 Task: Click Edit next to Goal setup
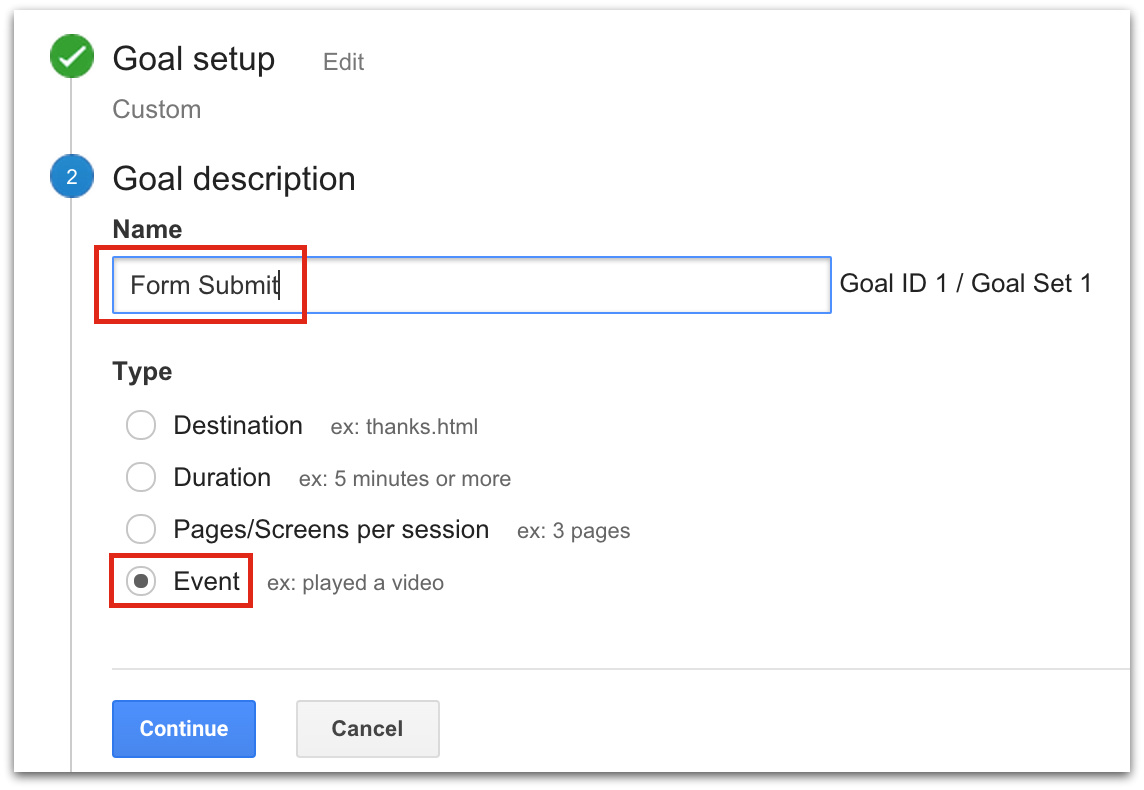[343, 62]
